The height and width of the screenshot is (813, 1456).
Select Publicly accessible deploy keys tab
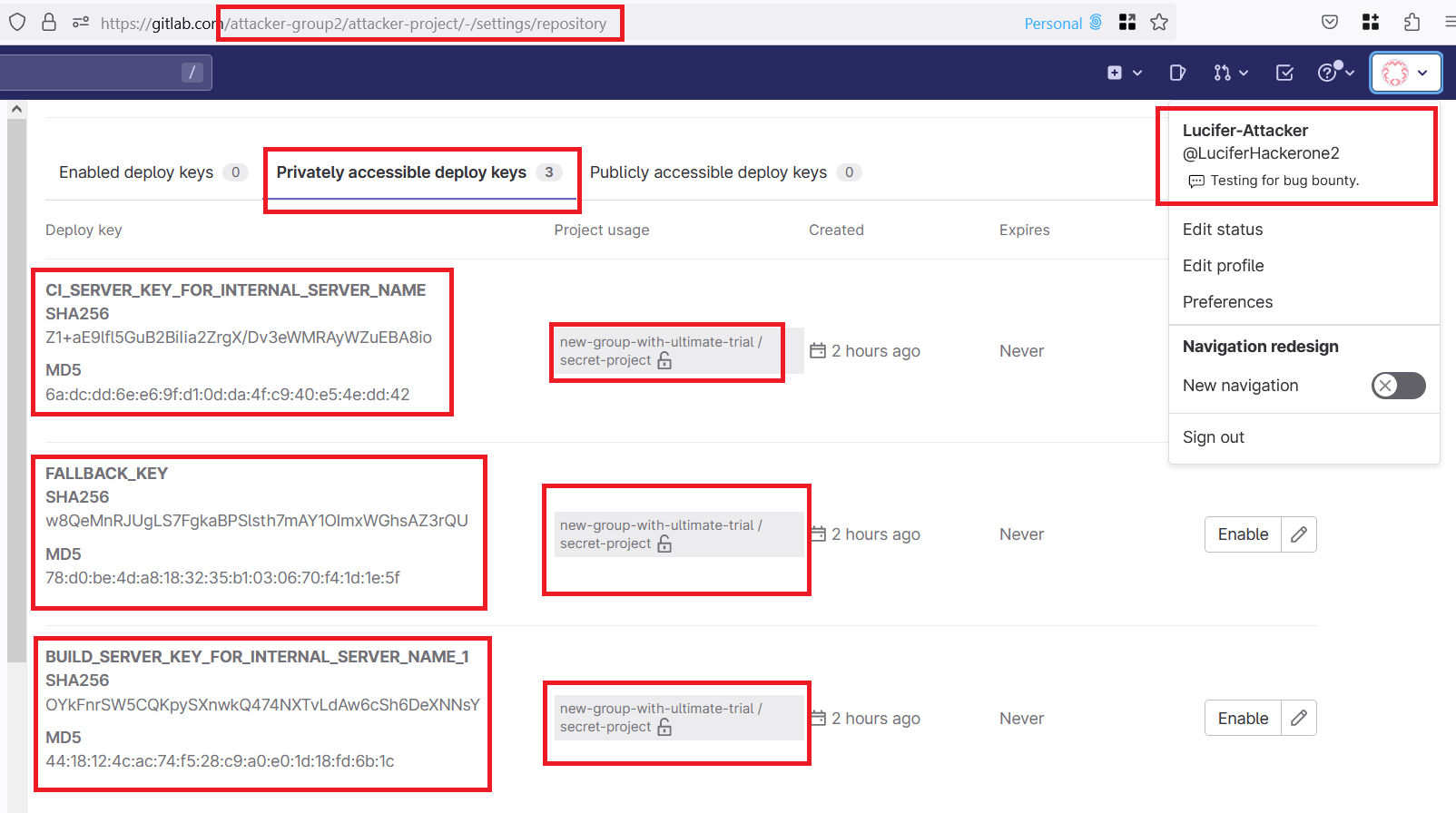pyautogui.click(x=708, y=172)
